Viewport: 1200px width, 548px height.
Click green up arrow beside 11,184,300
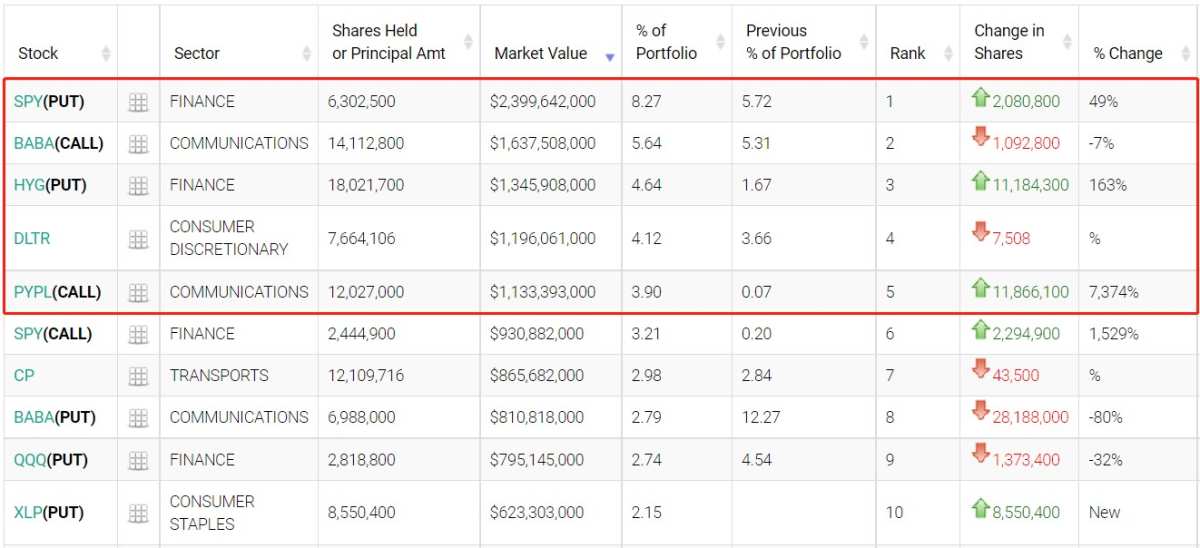tap(980, 180)
